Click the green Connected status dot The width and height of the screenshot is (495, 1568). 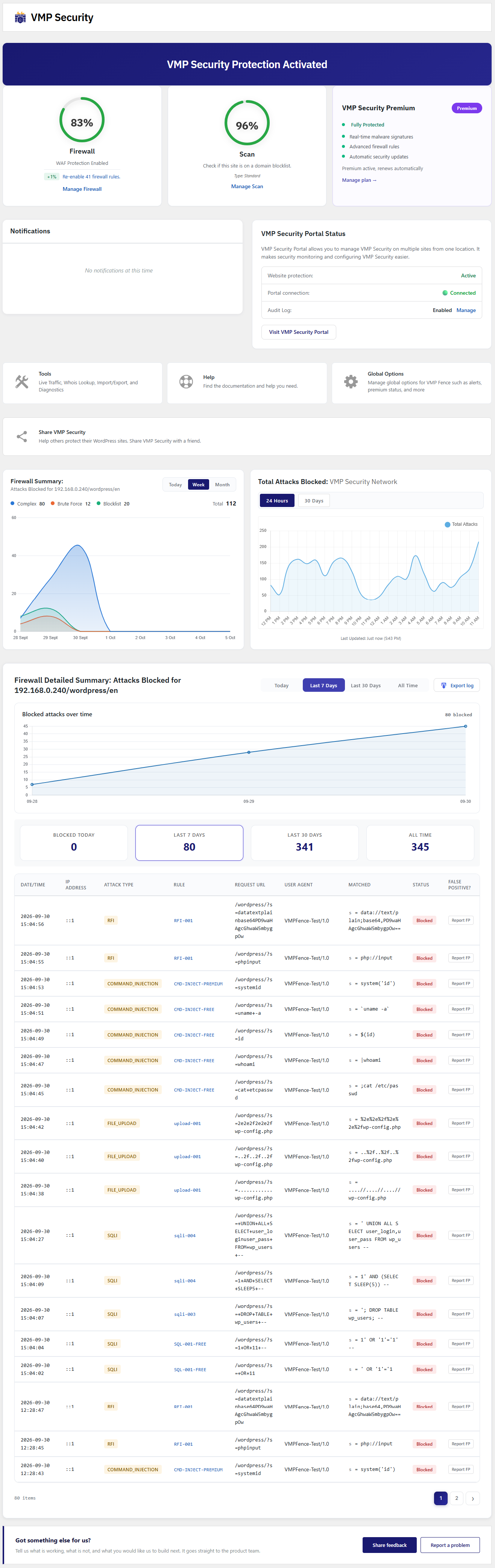point(445,293)
